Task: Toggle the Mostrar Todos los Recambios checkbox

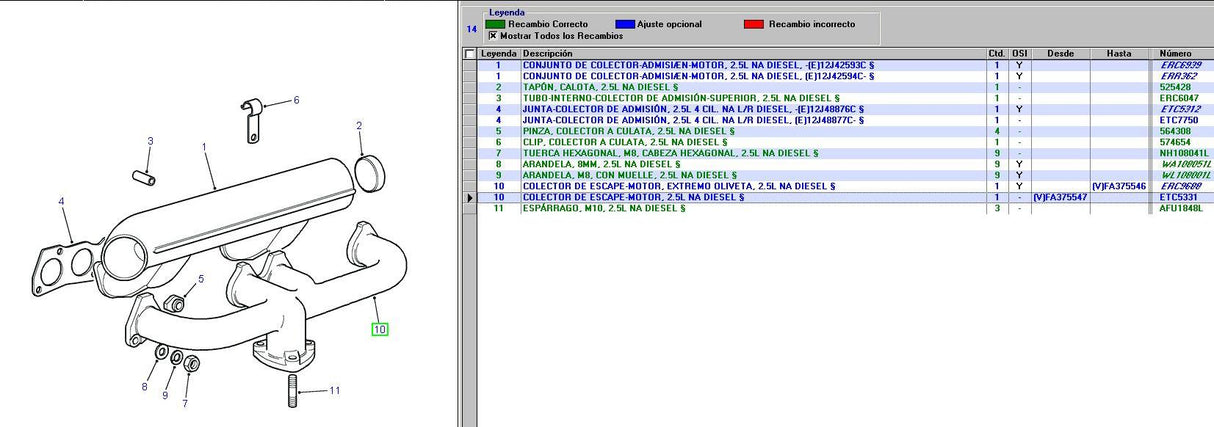Action: tap(493, 35)
